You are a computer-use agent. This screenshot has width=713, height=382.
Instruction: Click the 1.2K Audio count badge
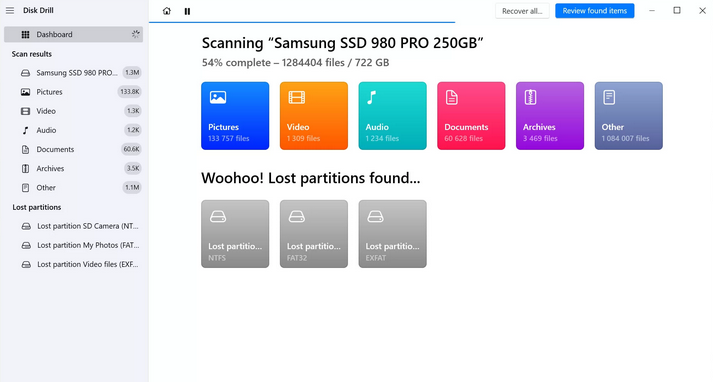(133, 130)
